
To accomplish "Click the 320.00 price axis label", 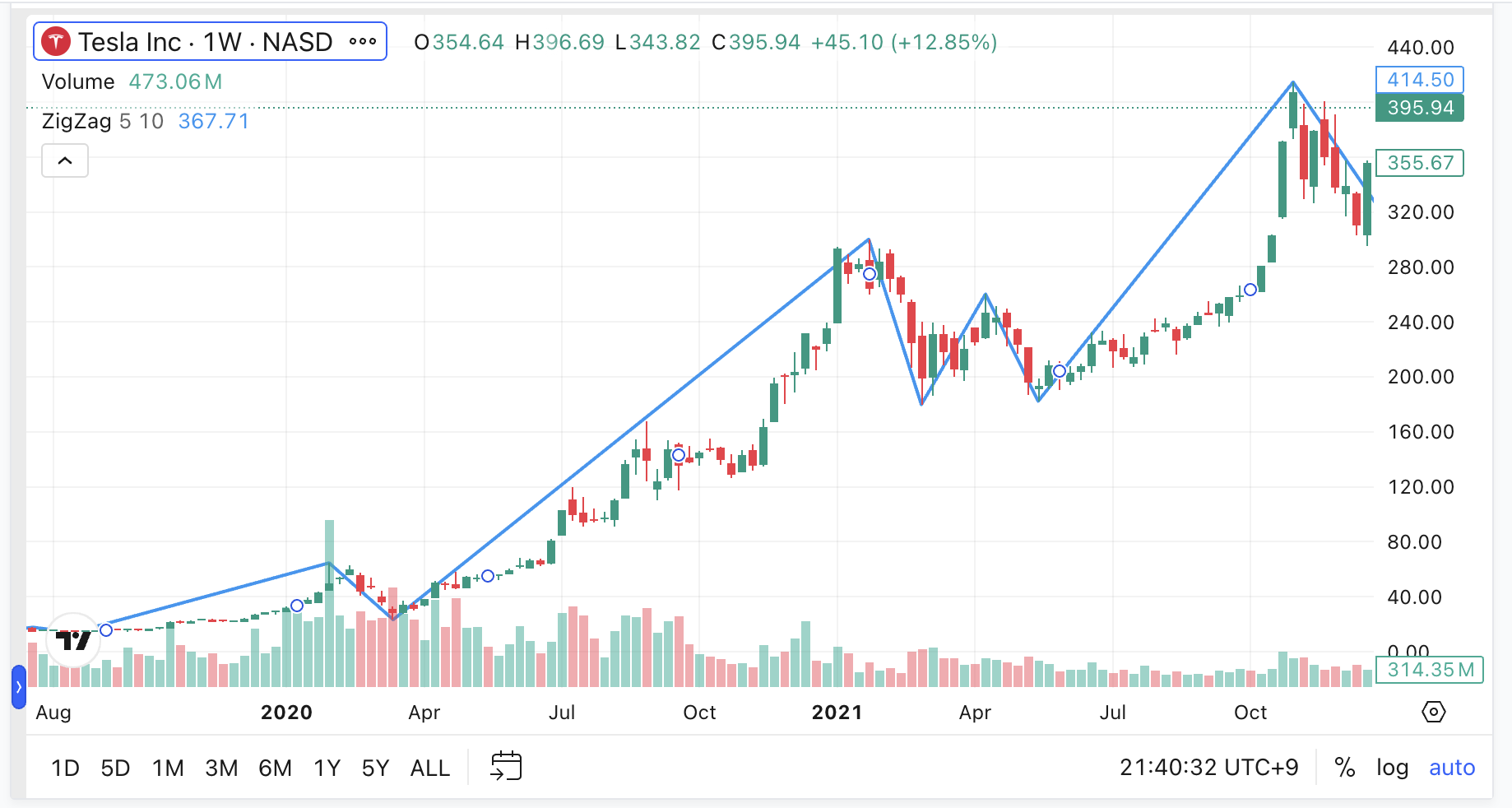I will pos(1421,212).
